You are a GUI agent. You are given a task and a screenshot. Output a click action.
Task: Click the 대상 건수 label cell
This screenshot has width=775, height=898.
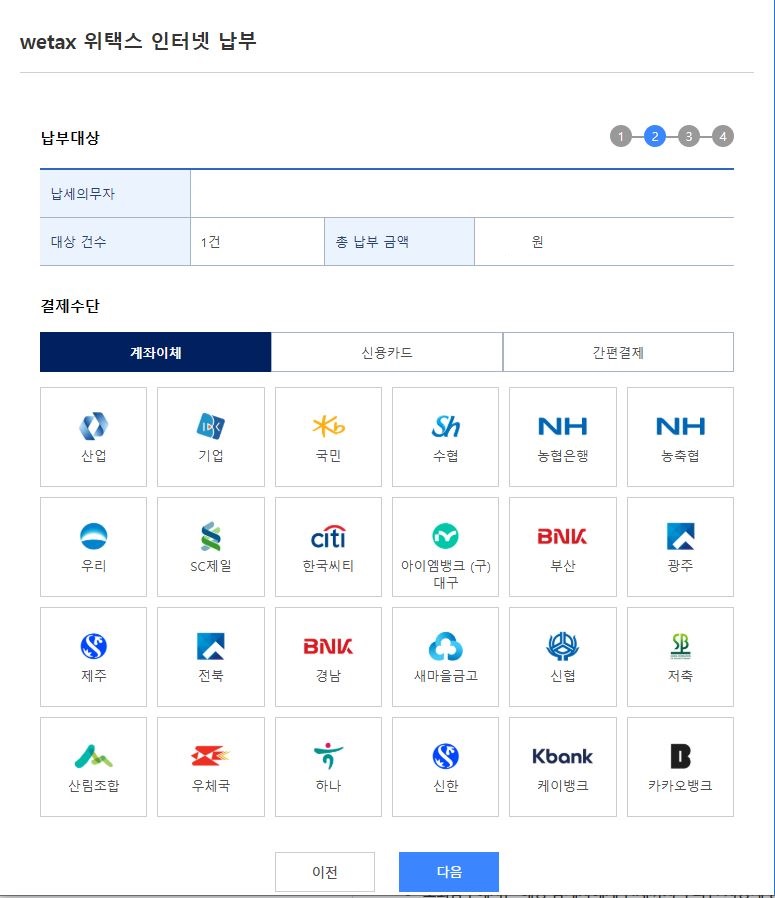(x=115, y=242)
